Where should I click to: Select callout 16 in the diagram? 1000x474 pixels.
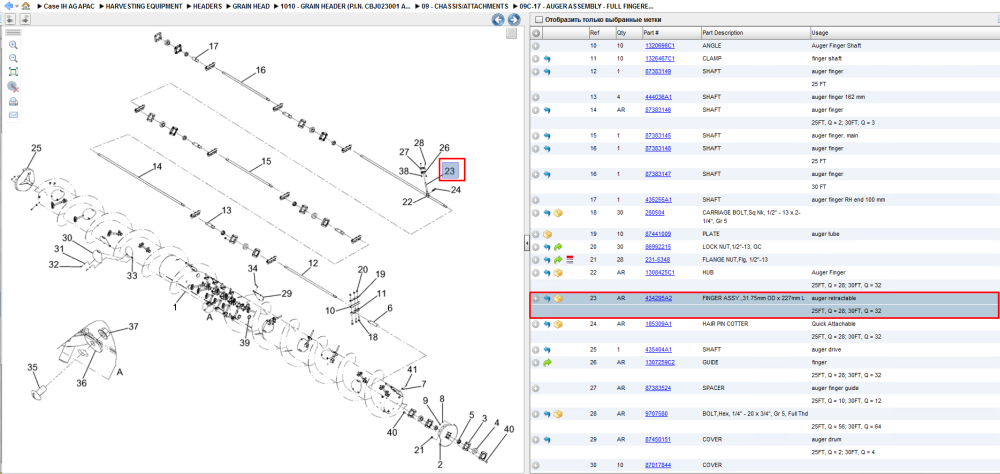point(260,70)
